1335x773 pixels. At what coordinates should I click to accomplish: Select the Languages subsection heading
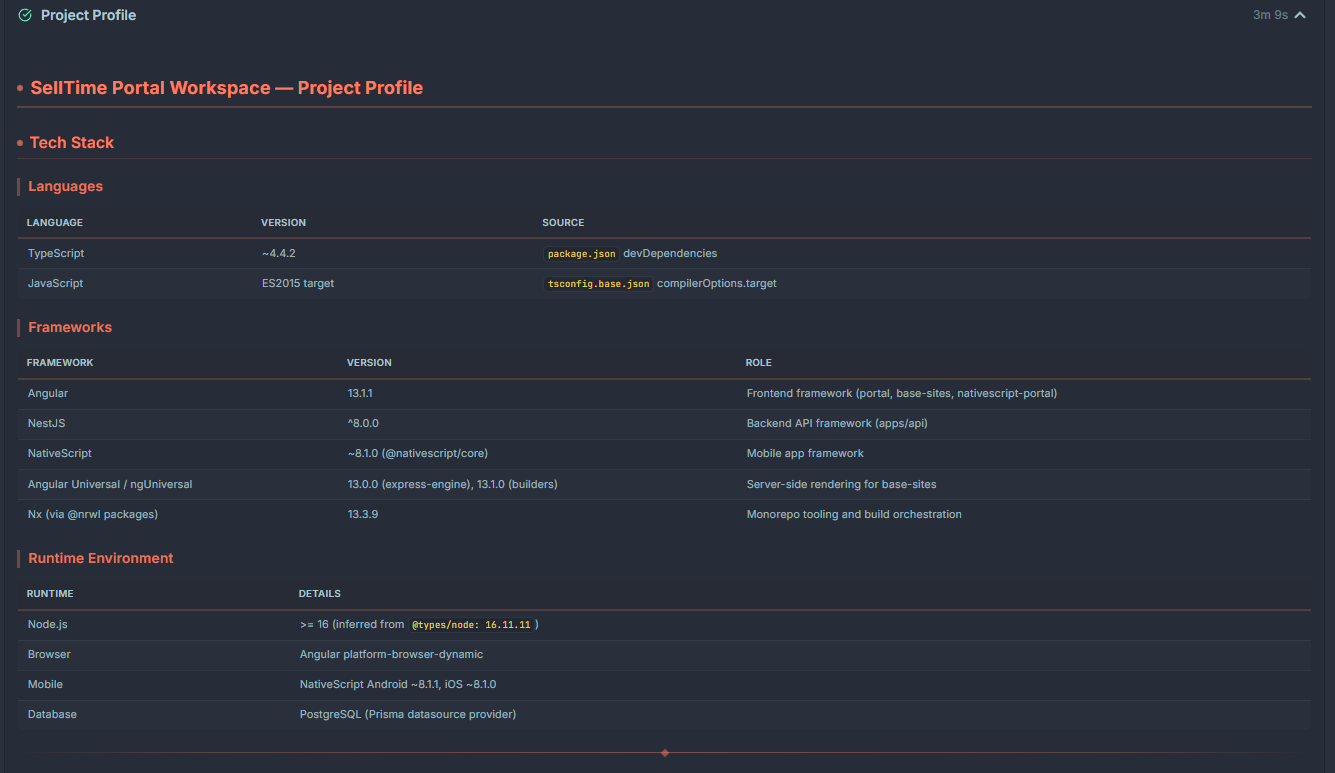tap(65, 186)
